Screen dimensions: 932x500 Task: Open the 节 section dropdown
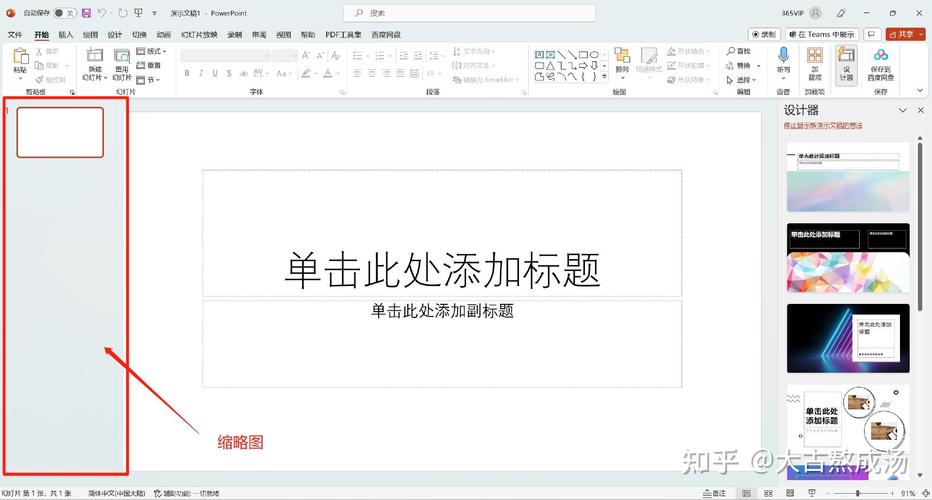(x=148, y=80)
